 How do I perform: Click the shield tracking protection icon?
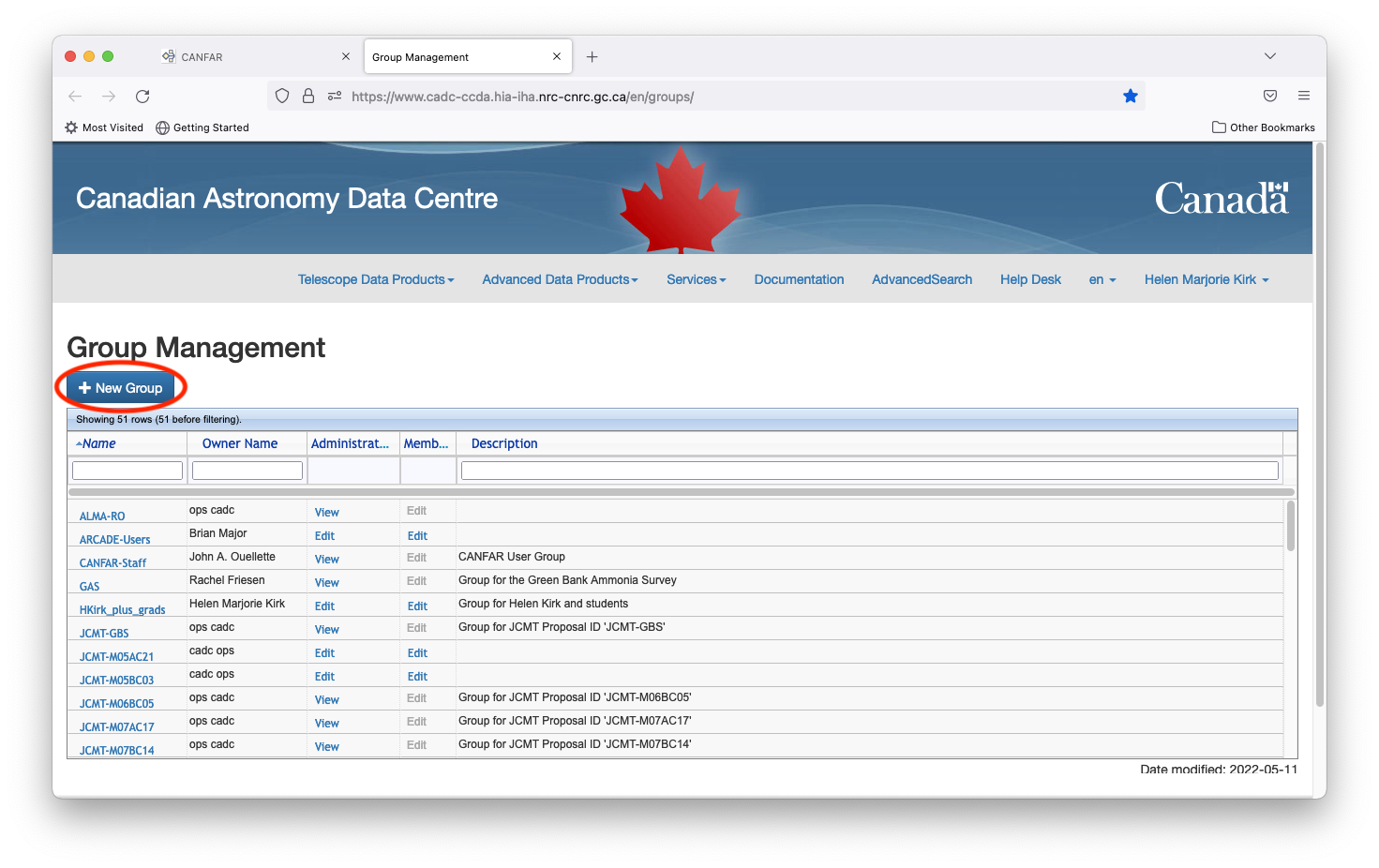point(282,96)
